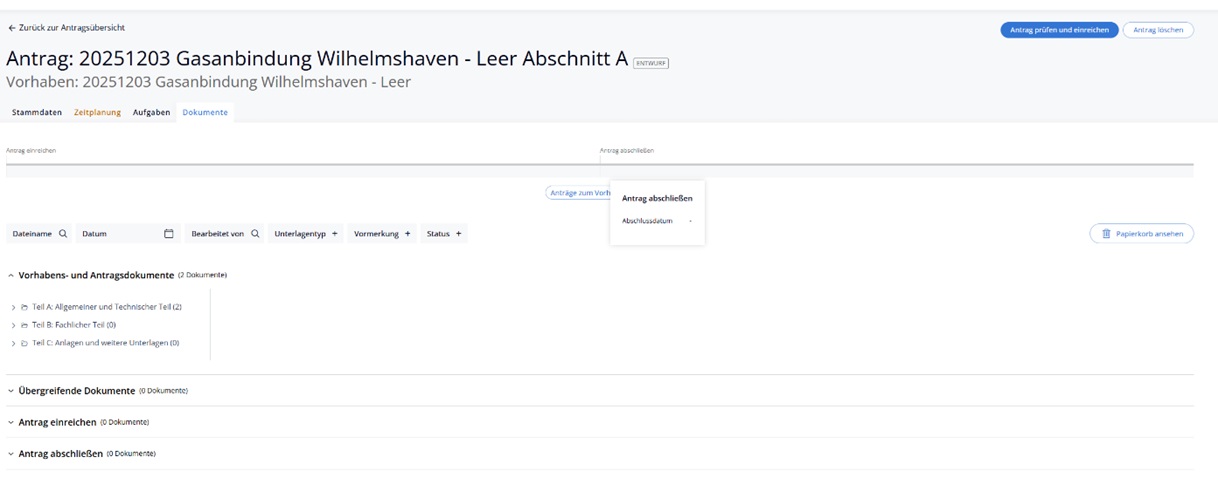Go to the Aufgaben tab
The height and width of the screenshot is (498, 1218).
pos(151,113)
